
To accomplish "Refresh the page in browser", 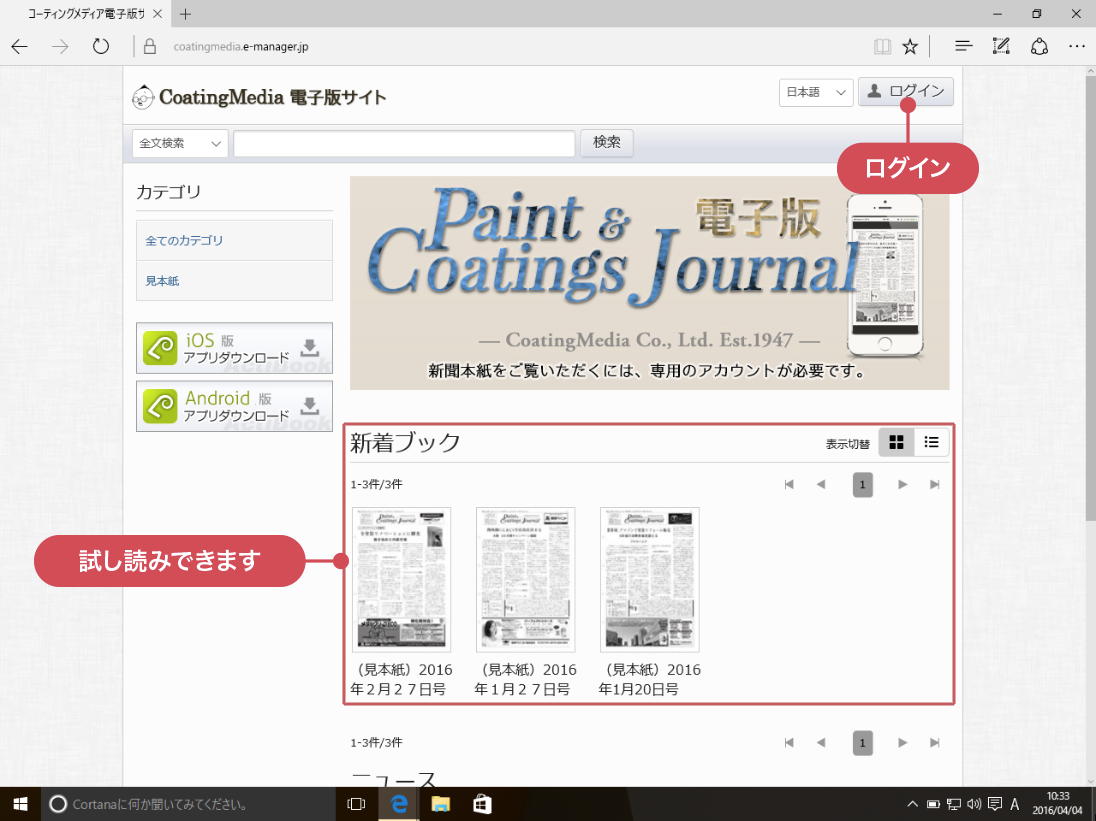I will point(100,46).
